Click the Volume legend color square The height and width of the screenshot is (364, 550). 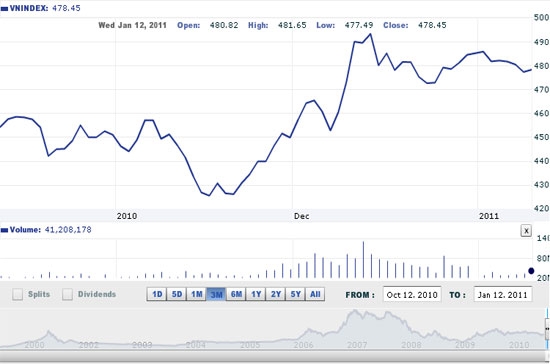tap(4, 230)
